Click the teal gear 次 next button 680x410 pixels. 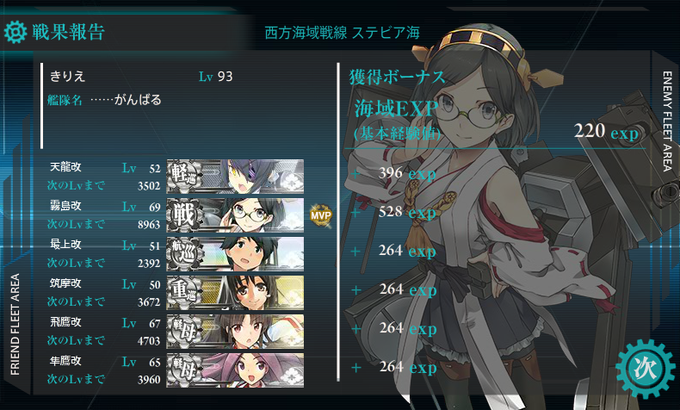[646, 368]
